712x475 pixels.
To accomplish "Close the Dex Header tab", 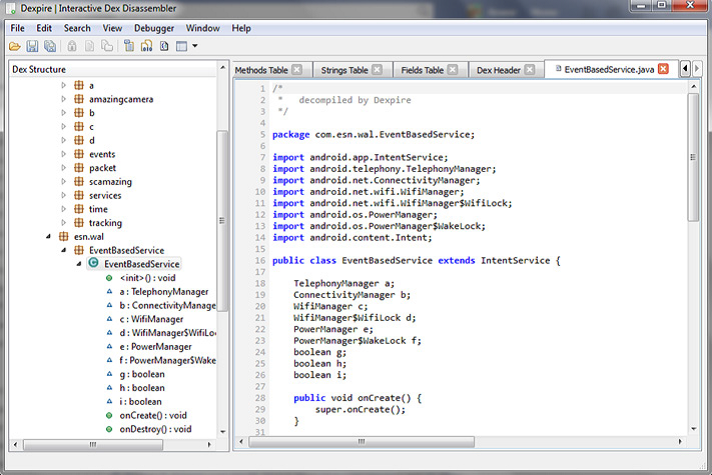I will click(529, 69).
